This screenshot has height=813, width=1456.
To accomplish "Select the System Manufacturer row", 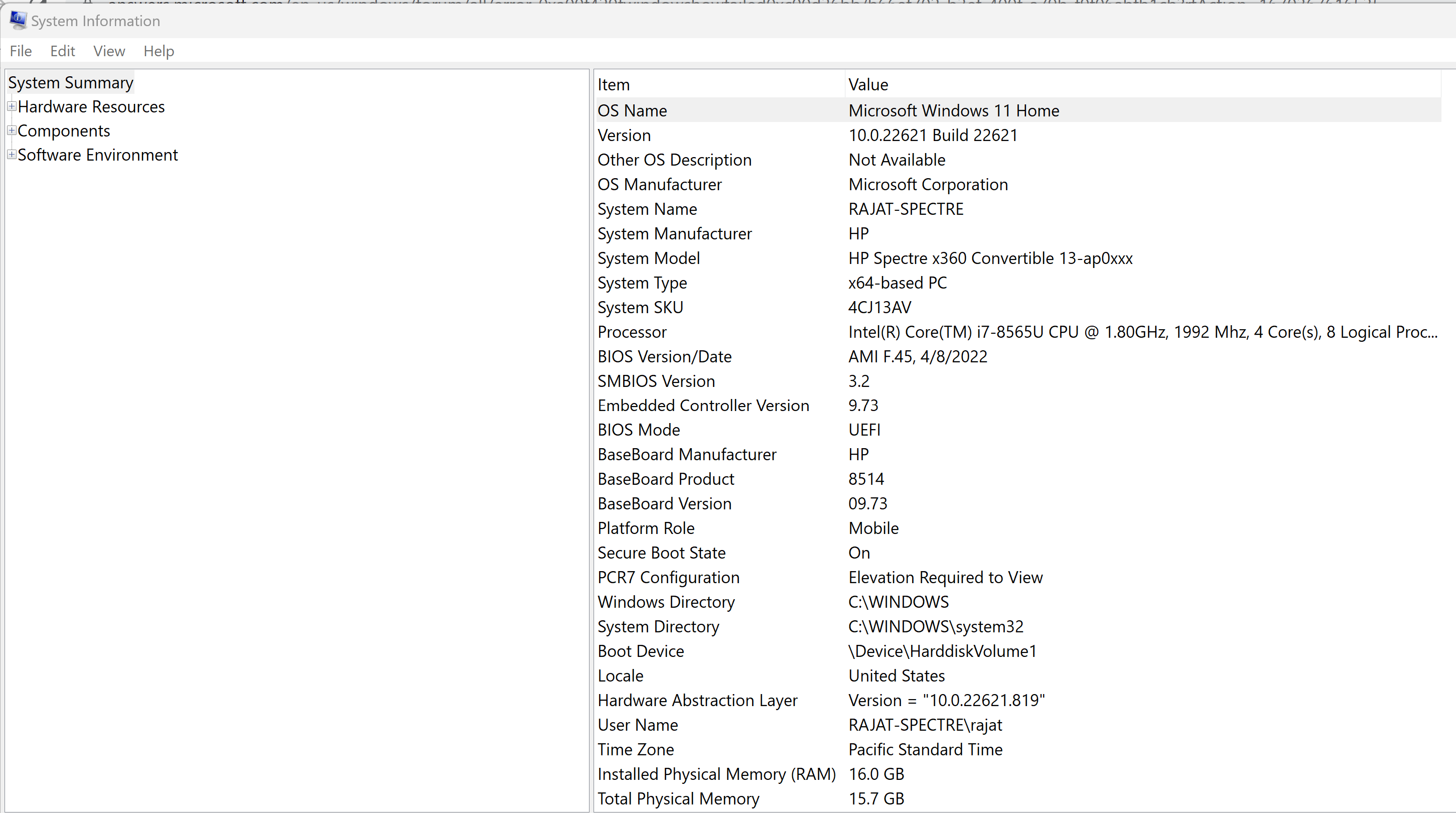I will click(x=1018, y=233).
